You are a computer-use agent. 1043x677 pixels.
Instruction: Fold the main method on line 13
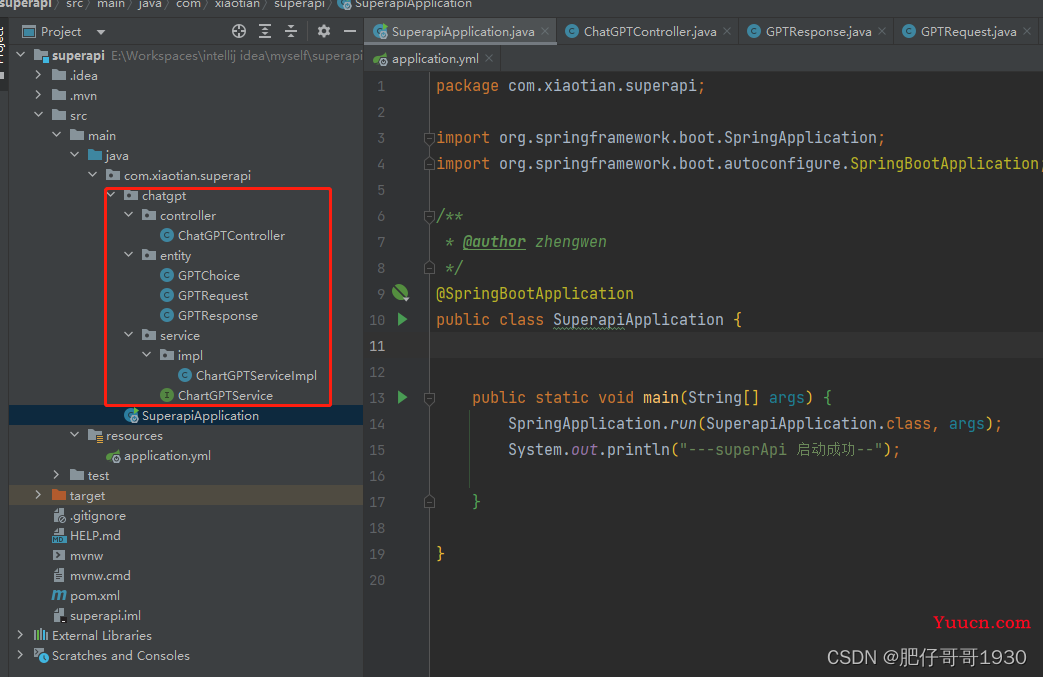[429, 398]
